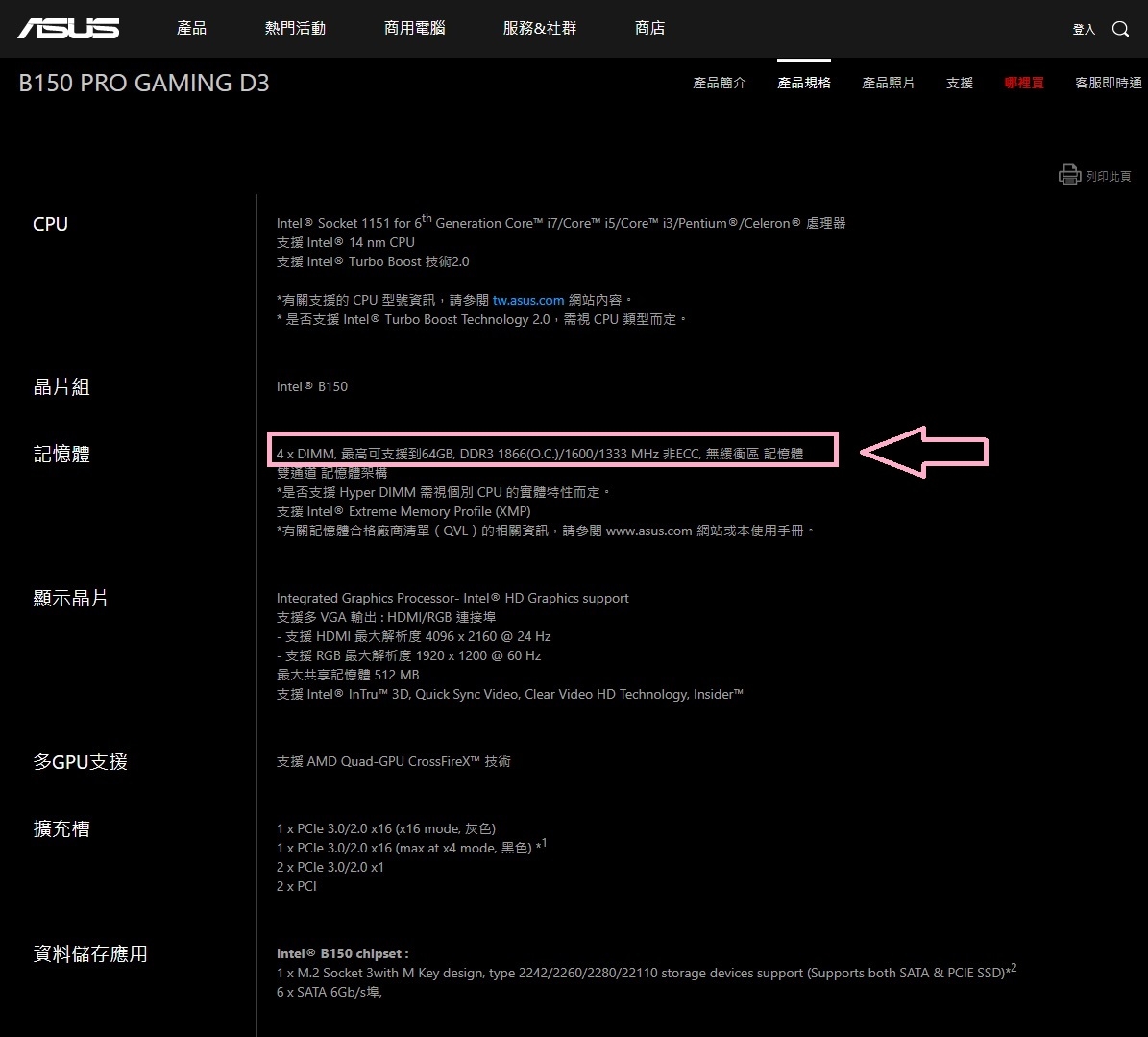Image resolution: width=1148 pixels, height=1037 pixels.
Task: Click the Intel® B150 chipset value
Action: 312,386
